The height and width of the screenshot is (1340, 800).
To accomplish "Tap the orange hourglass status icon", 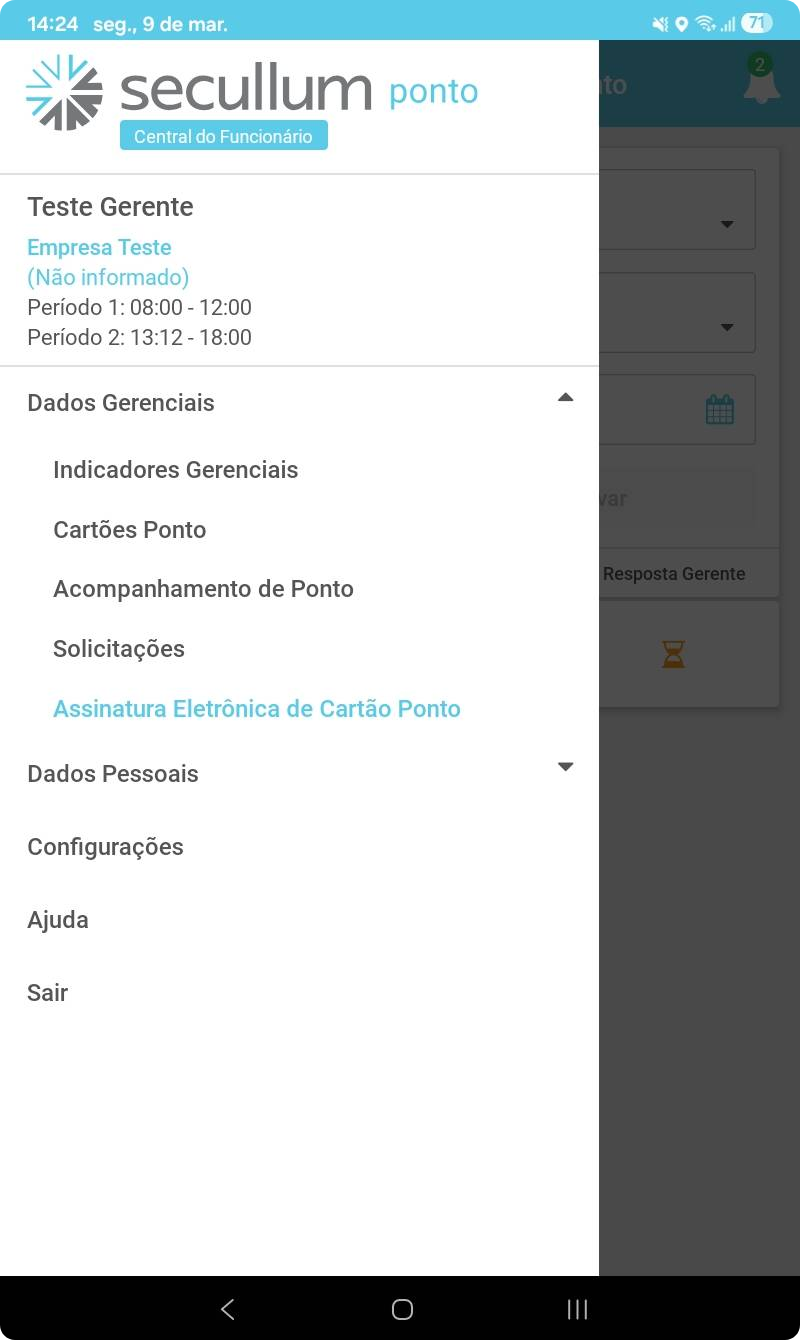I will [x=673, y=655].
